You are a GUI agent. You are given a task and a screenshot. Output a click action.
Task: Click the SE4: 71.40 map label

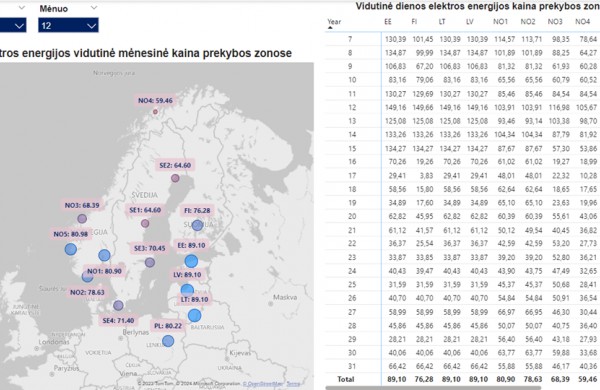pos(118,320)
